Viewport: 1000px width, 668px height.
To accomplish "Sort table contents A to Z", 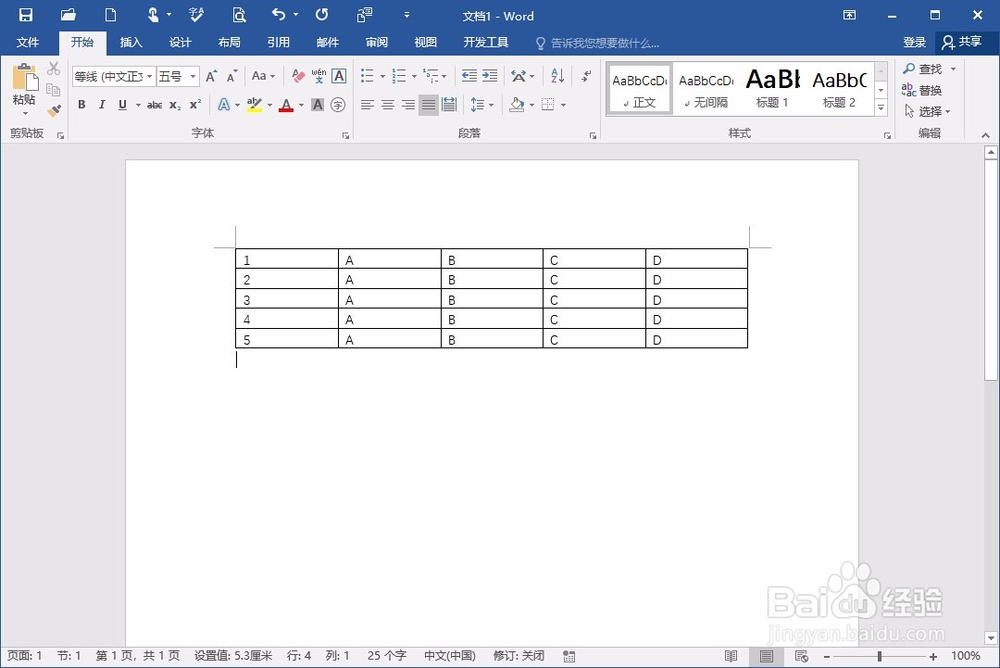I will click(x=557, y=76).
